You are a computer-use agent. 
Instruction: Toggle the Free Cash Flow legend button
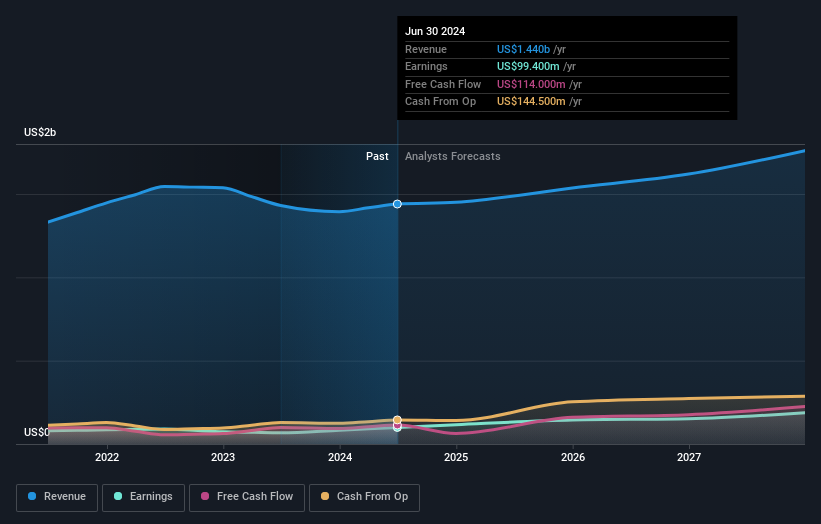coord(247,497)
